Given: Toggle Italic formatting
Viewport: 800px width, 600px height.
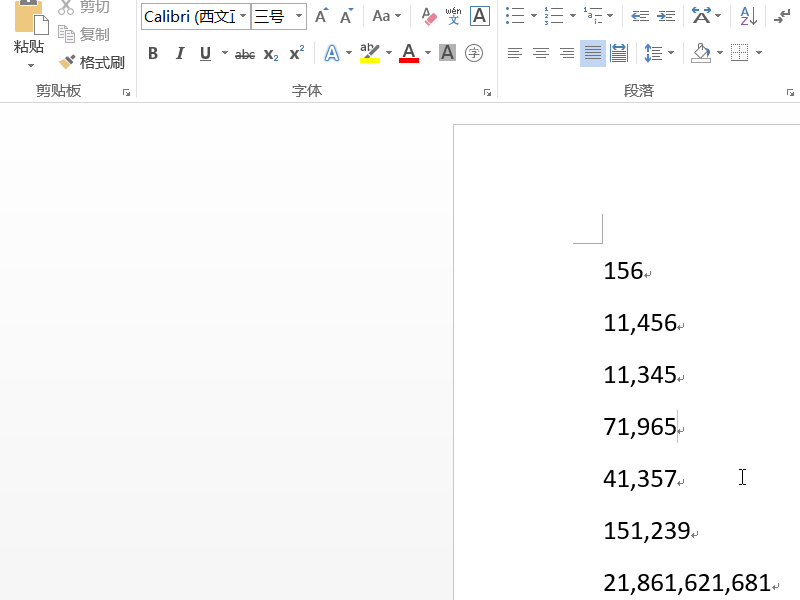Looking at the screenshot, I should tap(180, 53).
